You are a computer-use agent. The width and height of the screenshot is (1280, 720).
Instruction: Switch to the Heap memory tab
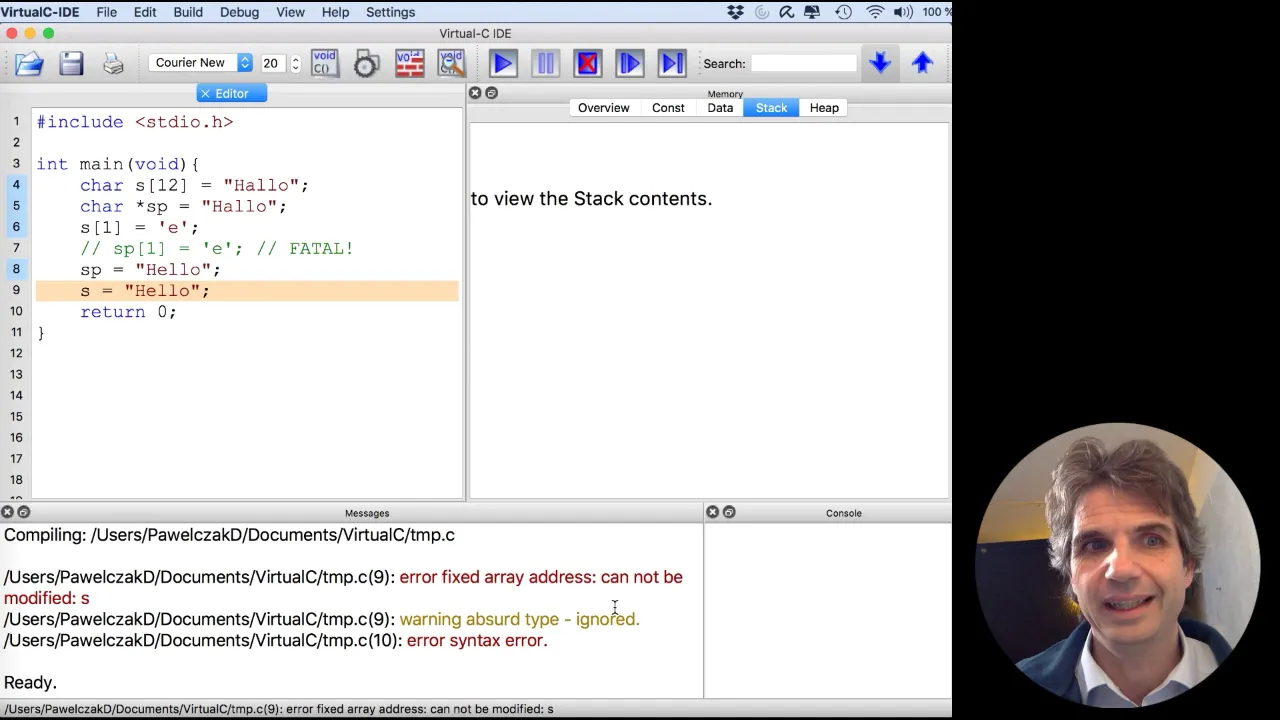tap(824, 107)
